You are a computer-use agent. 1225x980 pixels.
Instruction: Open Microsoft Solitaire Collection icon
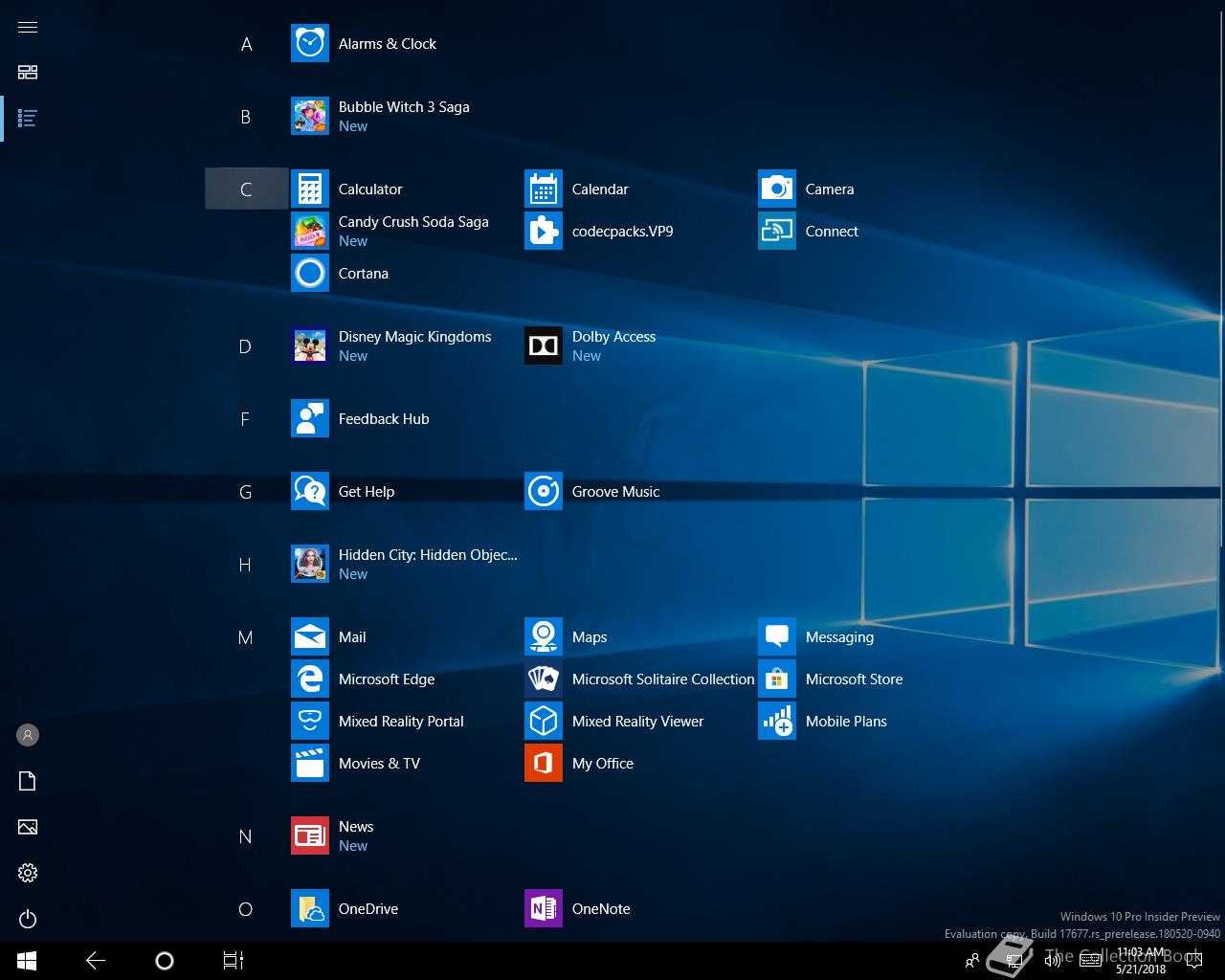[x=544, y=679]
